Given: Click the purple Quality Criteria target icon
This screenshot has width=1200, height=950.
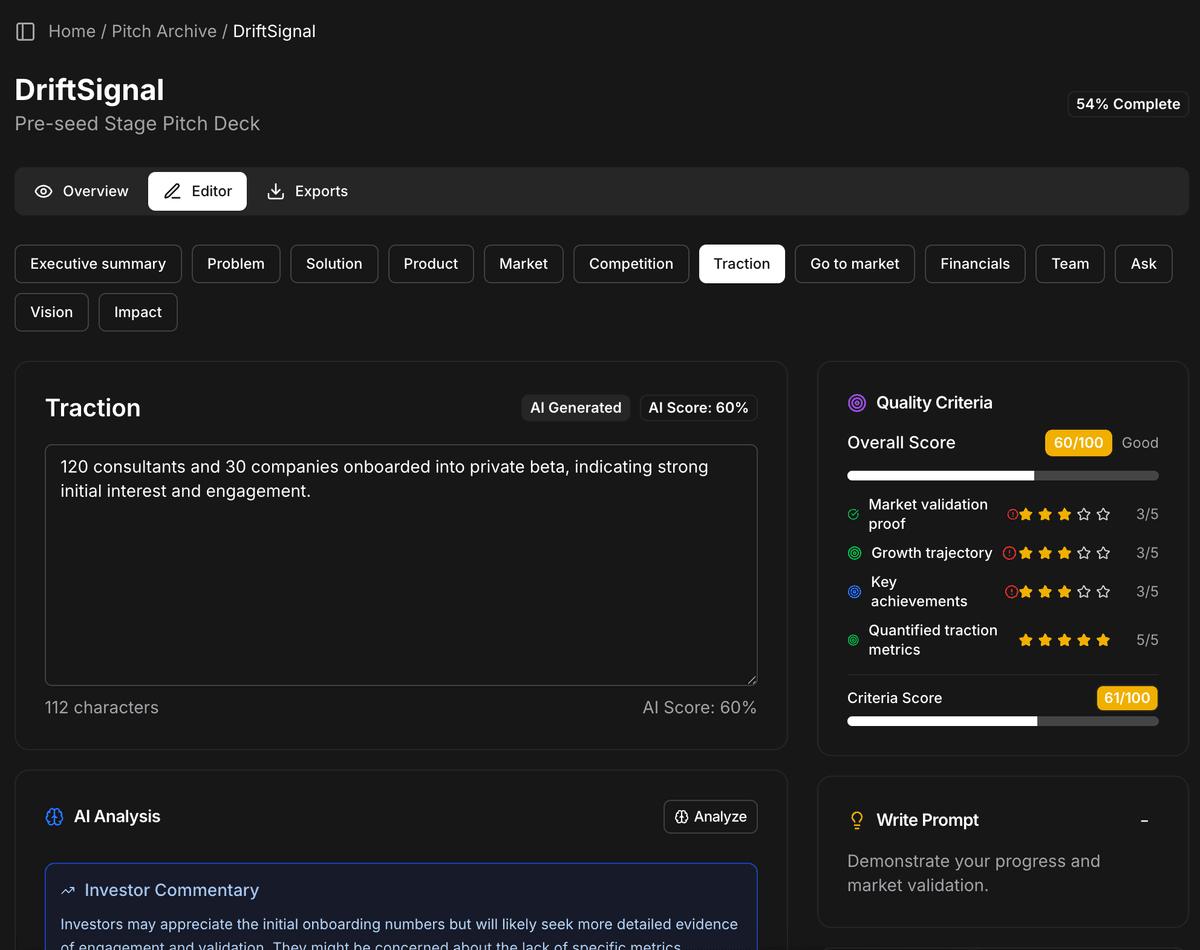Looking at the screenshot, I should click(857, 403).
